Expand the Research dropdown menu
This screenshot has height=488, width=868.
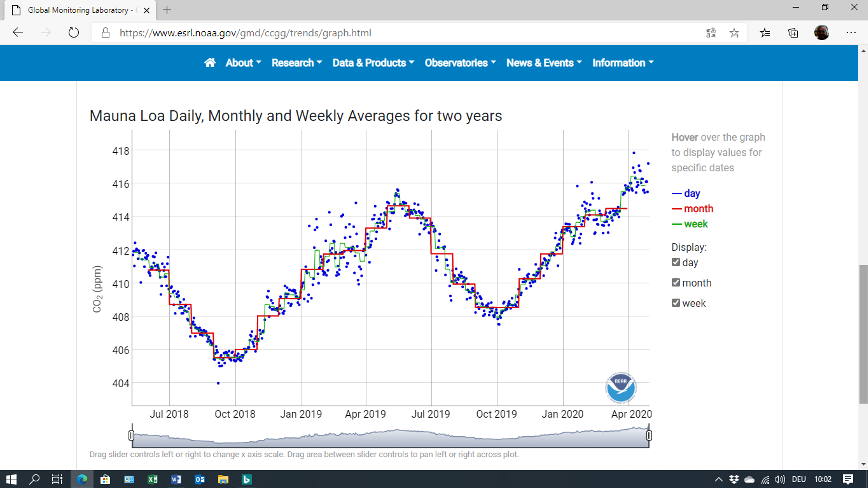(296, 63)
